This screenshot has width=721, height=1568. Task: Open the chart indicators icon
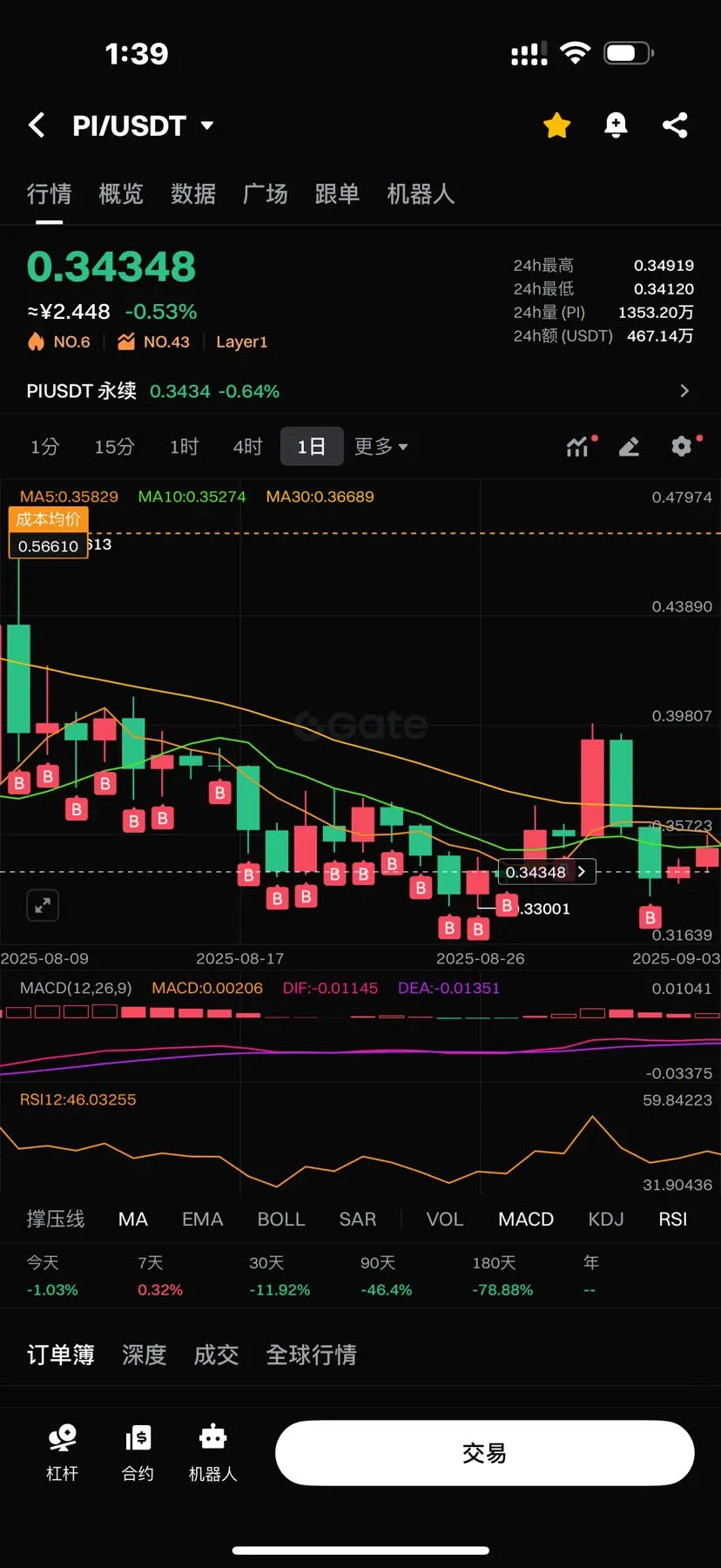[x=578, y=447]
